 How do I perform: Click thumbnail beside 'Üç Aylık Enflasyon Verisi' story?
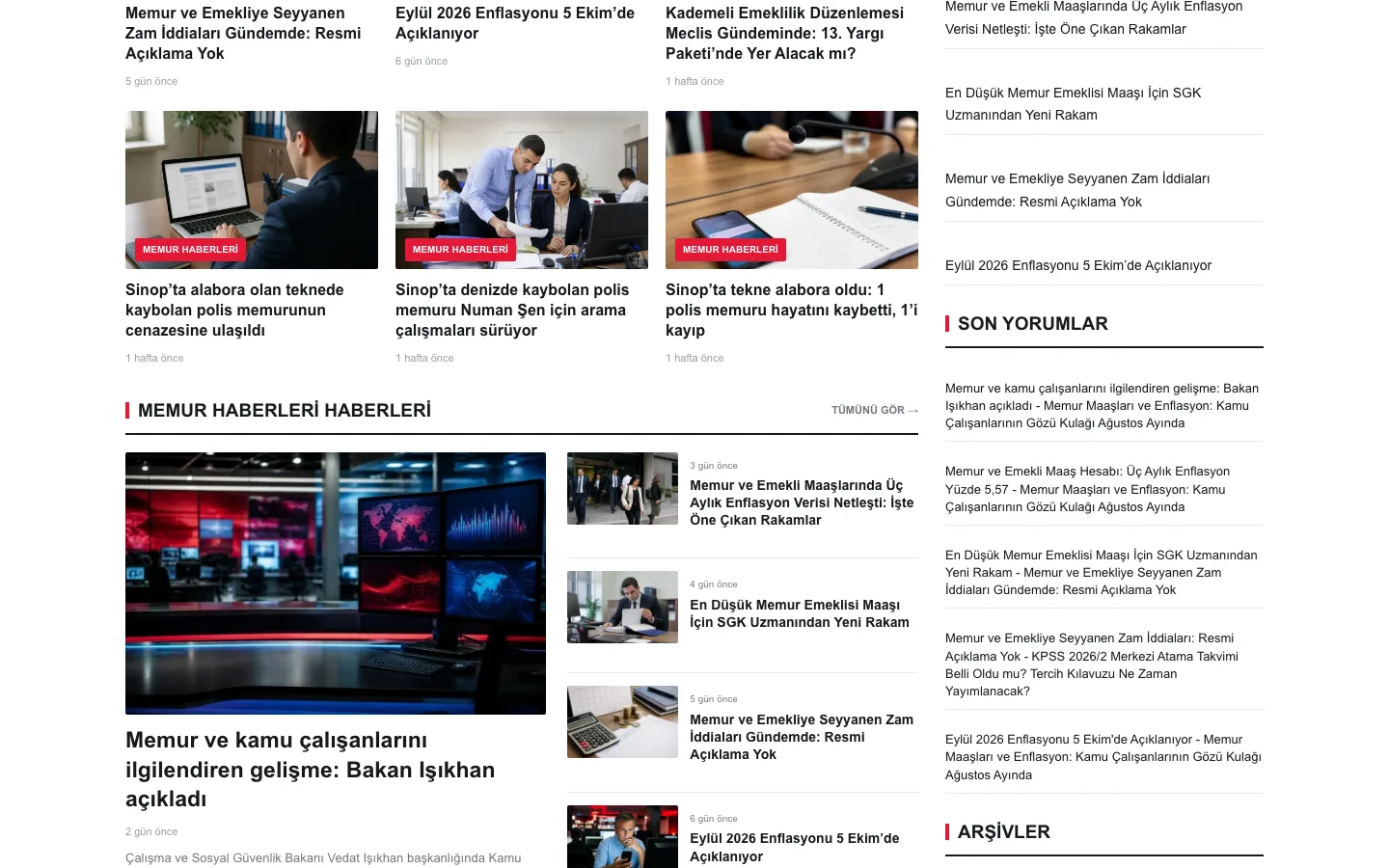pyautogui.click(x=622, y=488)
